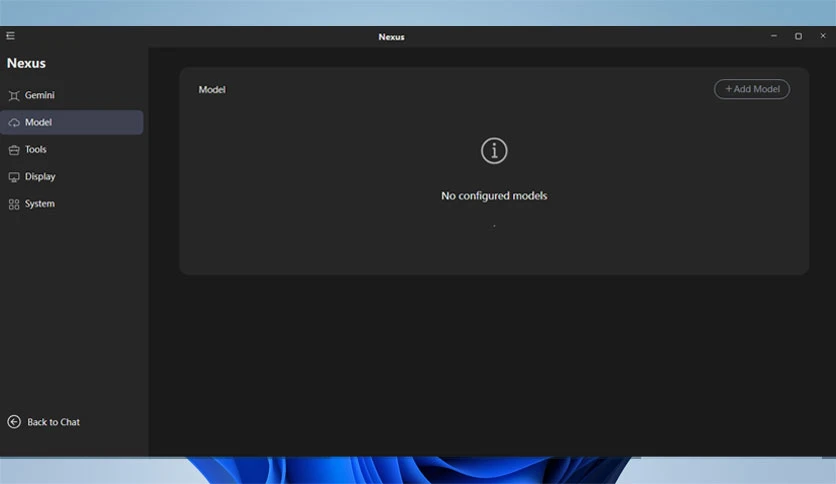Open the hamburger menu in title bar
836x484 pixels.
pos(10,36)
